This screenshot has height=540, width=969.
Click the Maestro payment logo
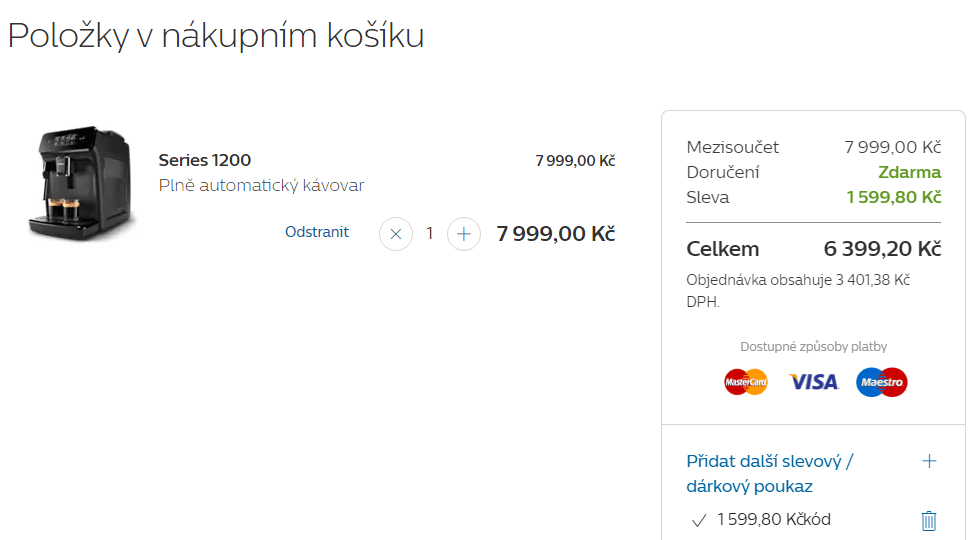tap(882, 382)
